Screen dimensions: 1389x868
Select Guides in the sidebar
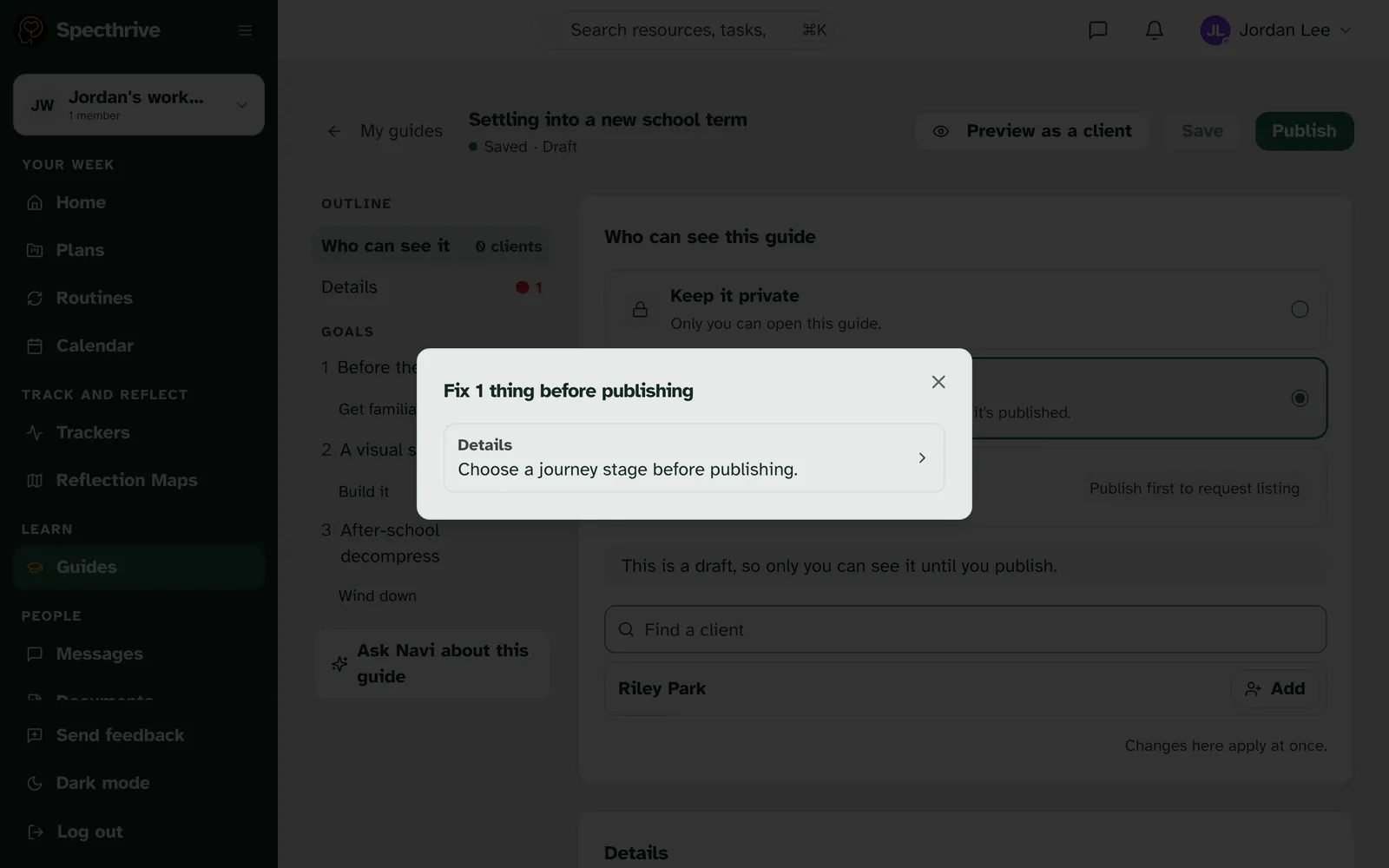pyautogui.click(x=139, y=567)
